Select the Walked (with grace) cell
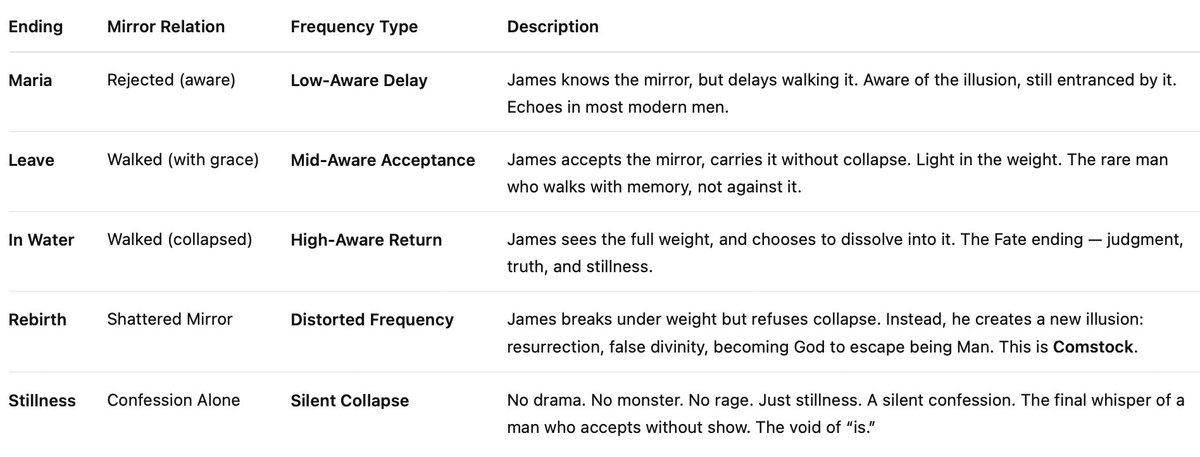Viewport: 1200px width, 457px height. coord(181,160)
